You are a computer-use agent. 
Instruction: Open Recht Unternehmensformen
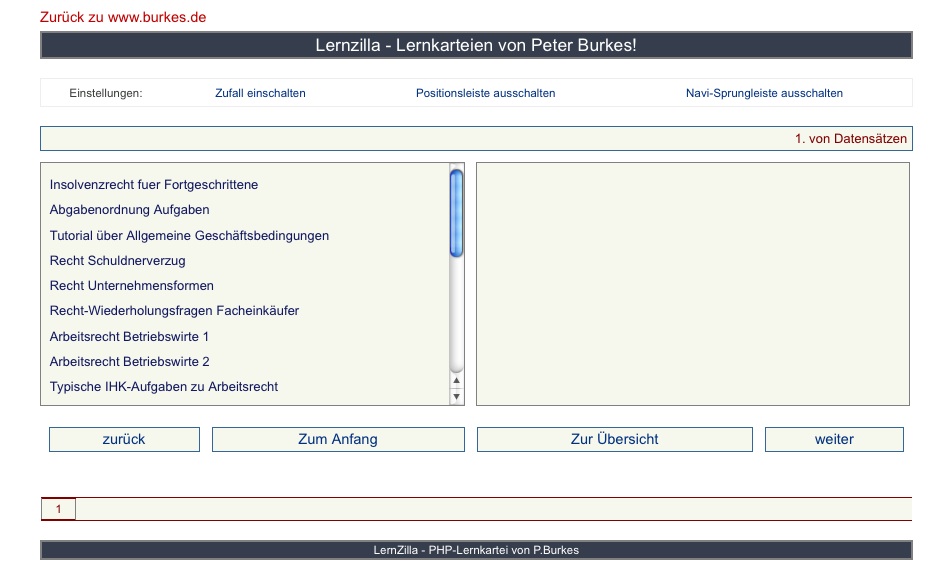[132, 285]
